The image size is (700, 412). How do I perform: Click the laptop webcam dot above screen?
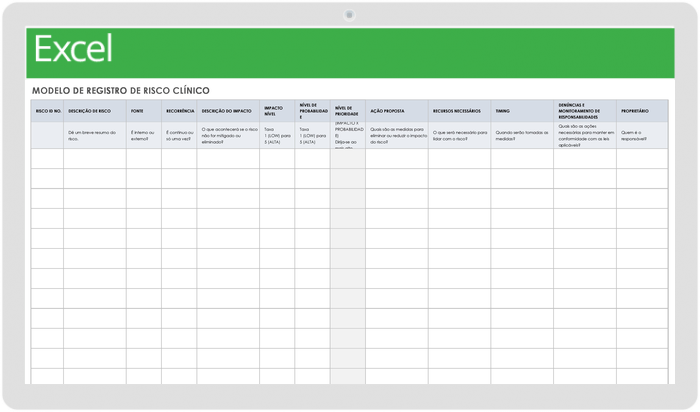click(349, 15)
